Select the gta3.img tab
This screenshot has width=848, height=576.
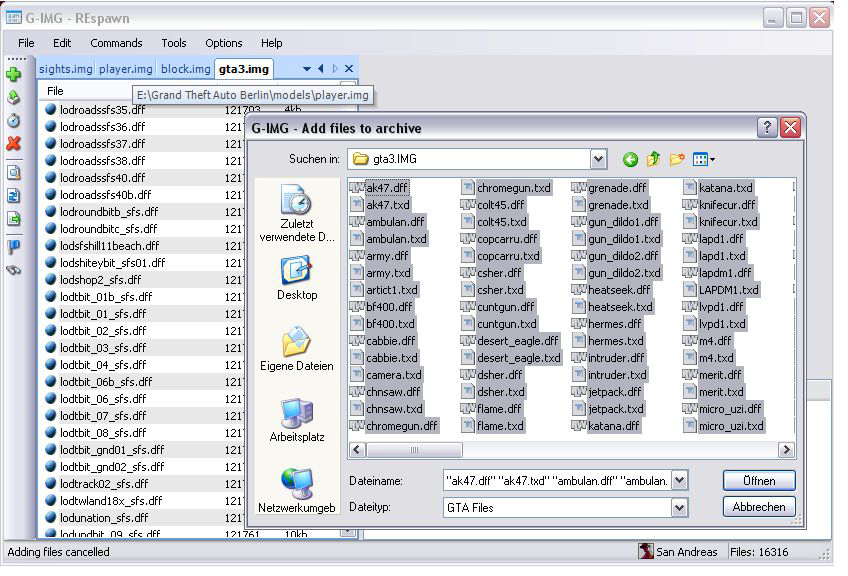244,69
